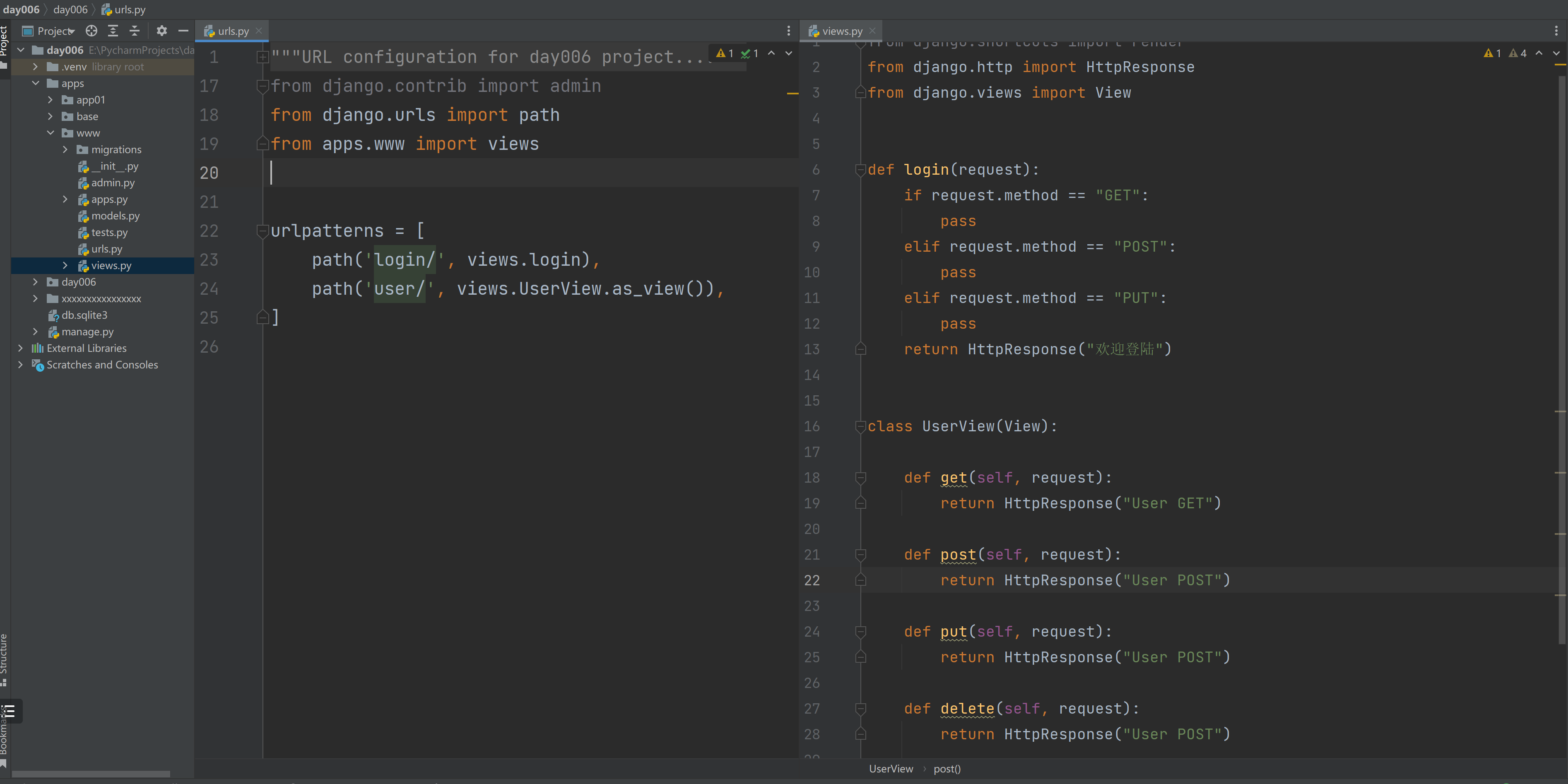Go to next highlighted error in views.py
Image resolution: width=1568 pixels, height=784 pixels.
click(1556, 53)
